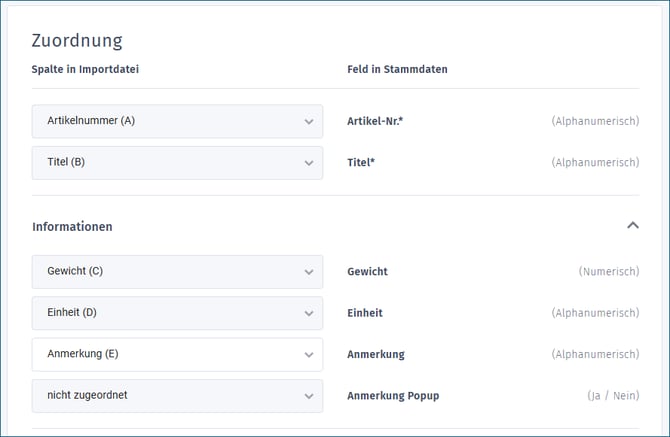Click the chevron arrow in the Einheit (D) dropdown
This screenshot has height=437, width=670.
[308, 313]
